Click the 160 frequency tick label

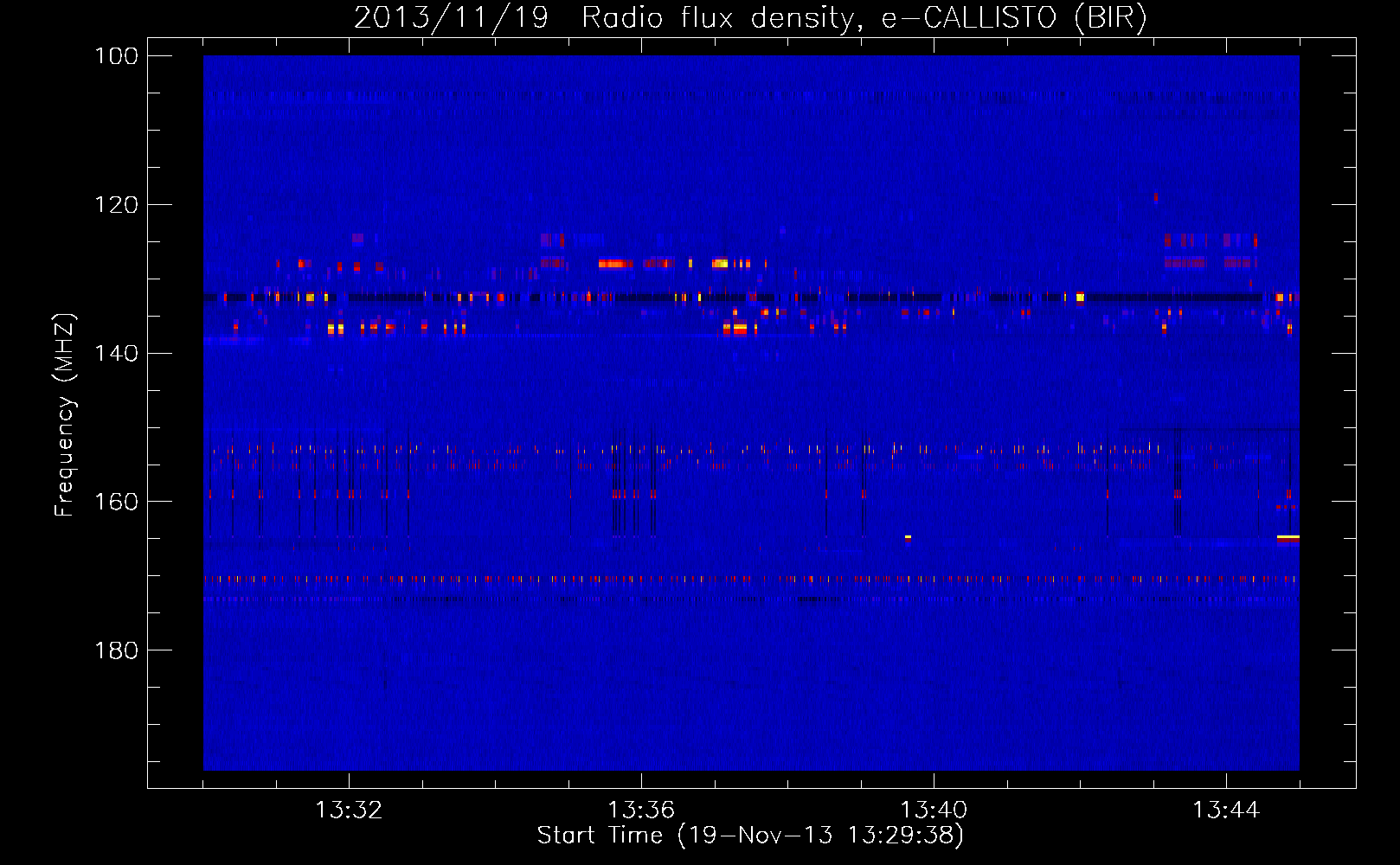[x=117, y=502]
